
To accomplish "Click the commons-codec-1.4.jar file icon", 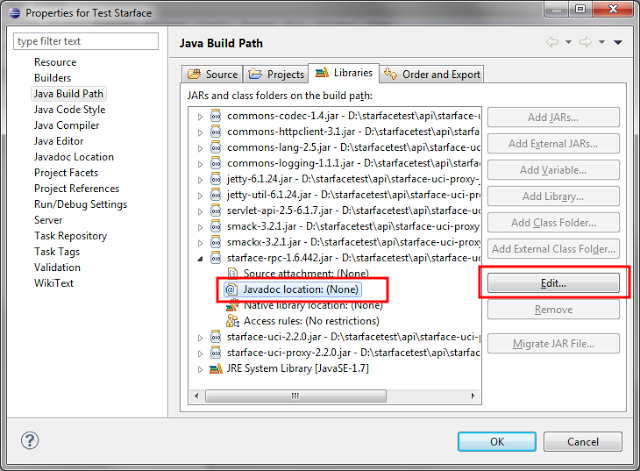I will click(216, 117).
